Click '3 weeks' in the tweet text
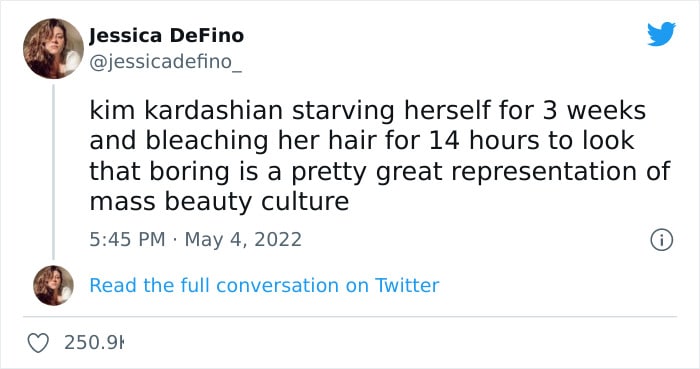700x369 pixels. point(594,110)
